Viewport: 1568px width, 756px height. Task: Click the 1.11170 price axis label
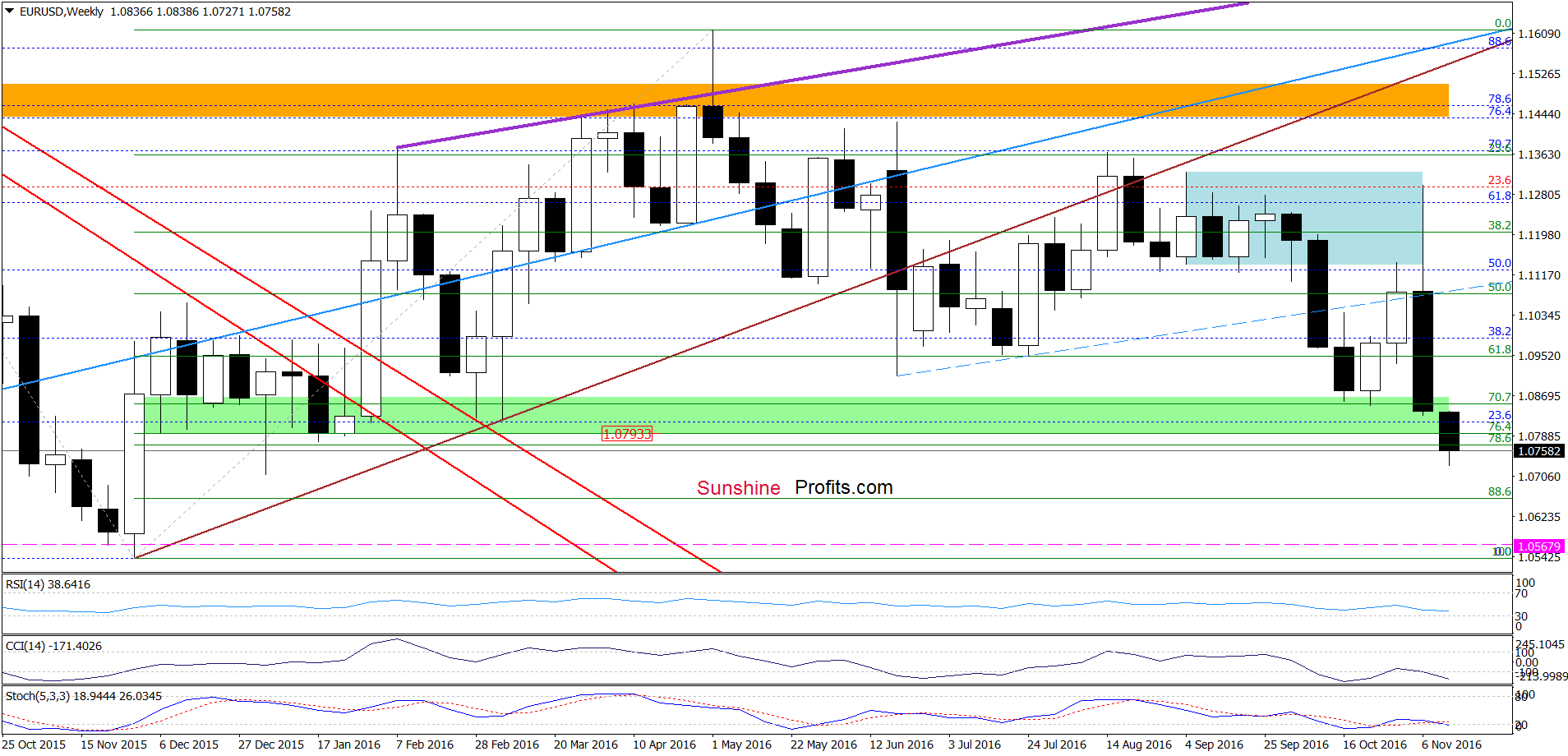(x=1538, y=275)
